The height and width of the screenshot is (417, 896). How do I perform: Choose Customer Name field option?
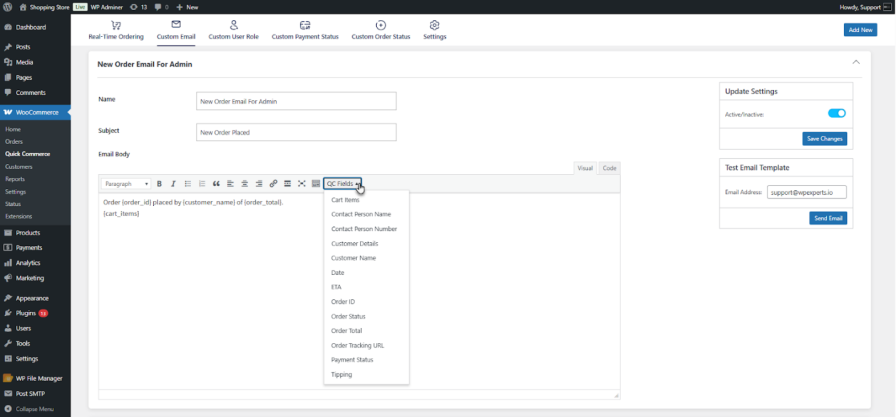click(x=353, y=258)
